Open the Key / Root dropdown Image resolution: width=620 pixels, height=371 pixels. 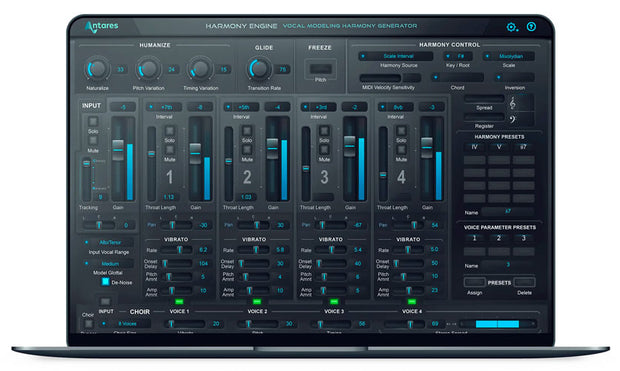coord(457,56)
